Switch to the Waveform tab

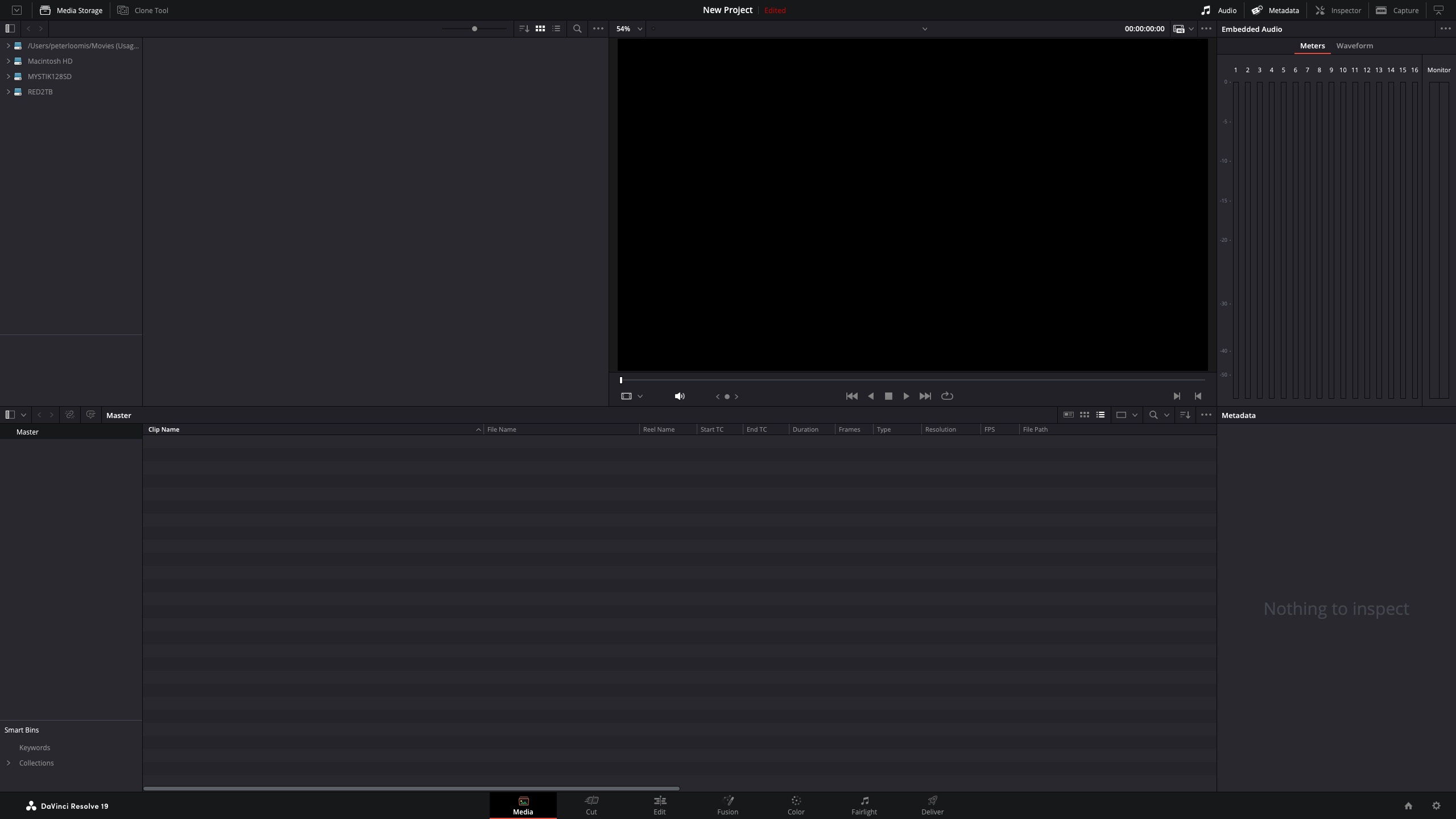(x=1354, y=45)
